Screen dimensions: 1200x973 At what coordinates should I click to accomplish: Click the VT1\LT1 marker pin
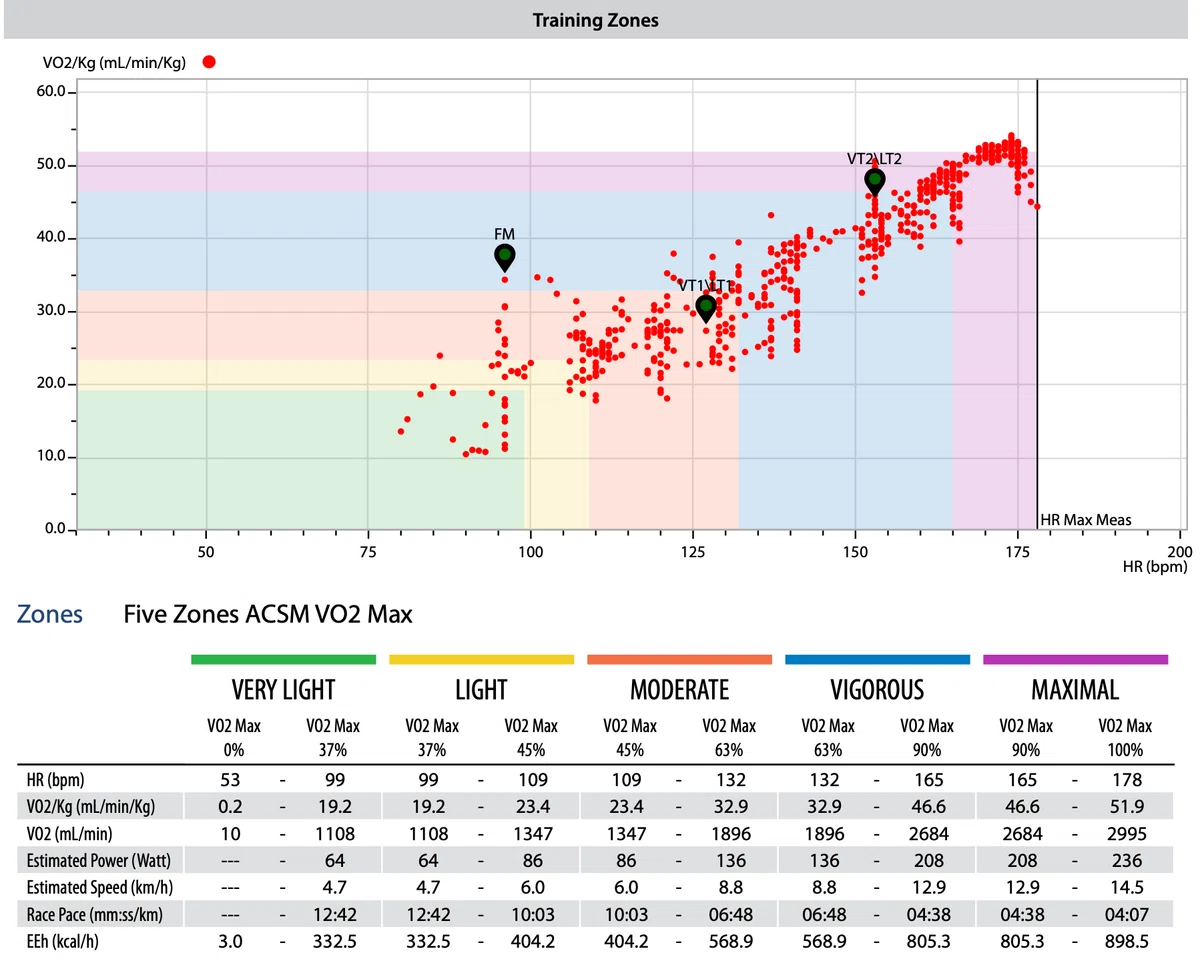coord(705,309)
